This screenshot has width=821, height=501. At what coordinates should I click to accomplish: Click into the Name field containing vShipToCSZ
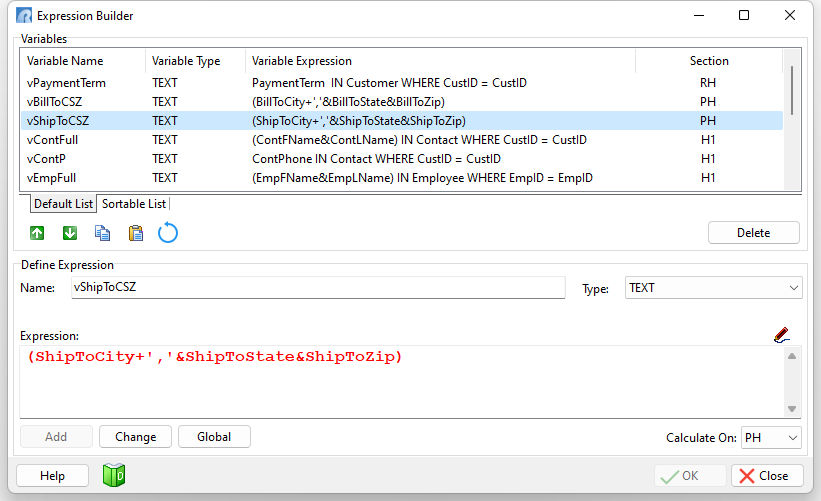coord(318,287)
